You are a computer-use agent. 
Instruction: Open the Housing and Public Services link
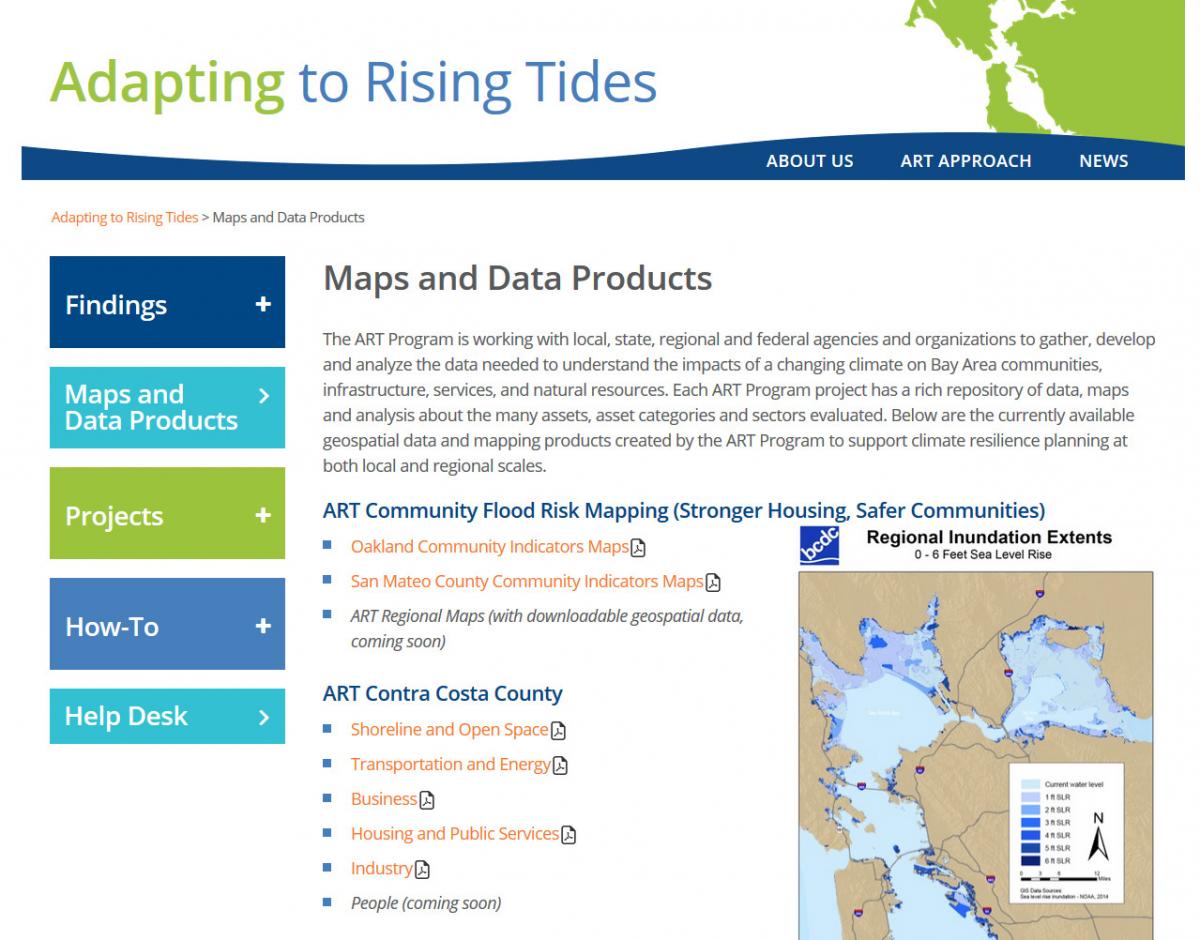[x=455, y=833]
